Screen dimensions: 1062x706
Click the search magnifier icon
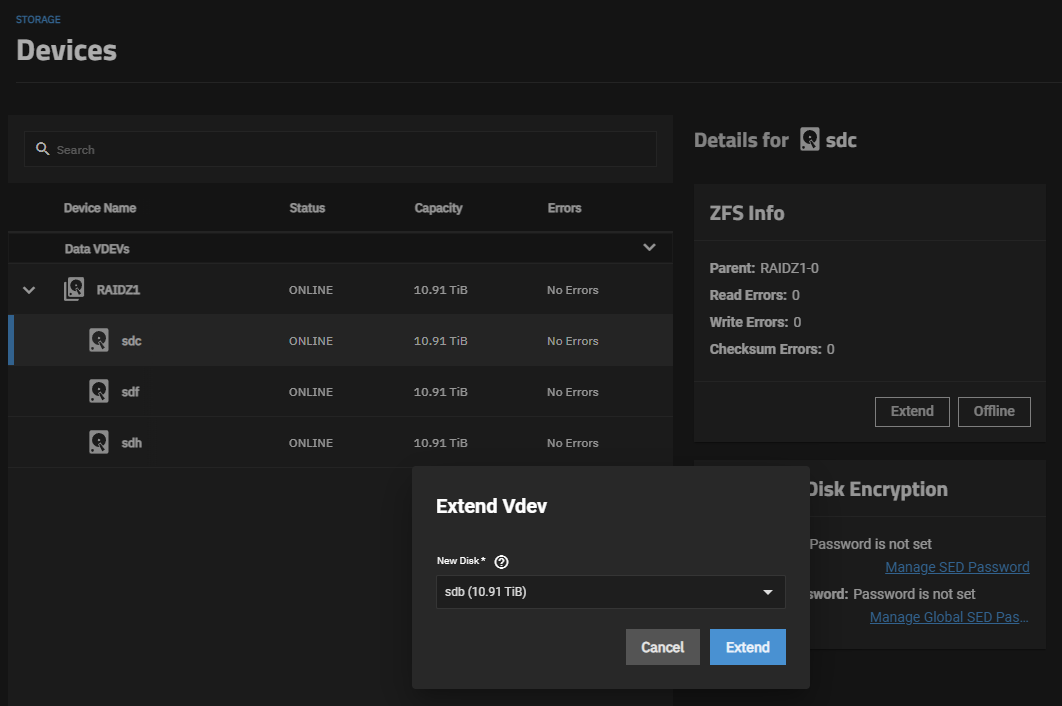pos(43,149)
